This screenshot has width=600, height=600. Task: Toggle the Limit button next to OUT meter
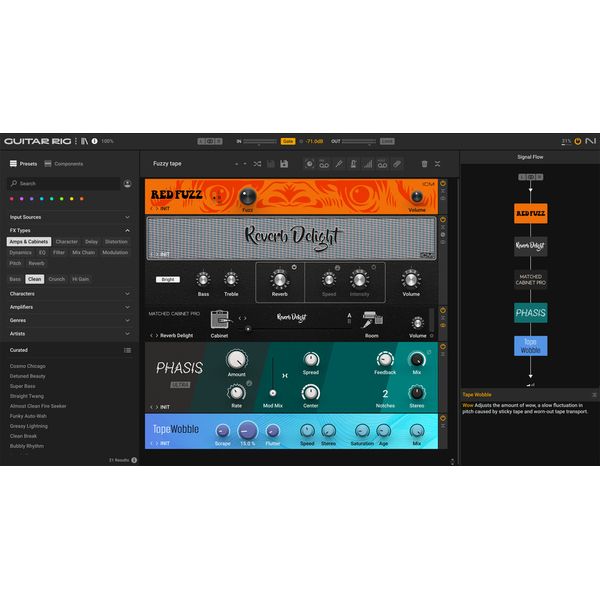coord(387,141)
